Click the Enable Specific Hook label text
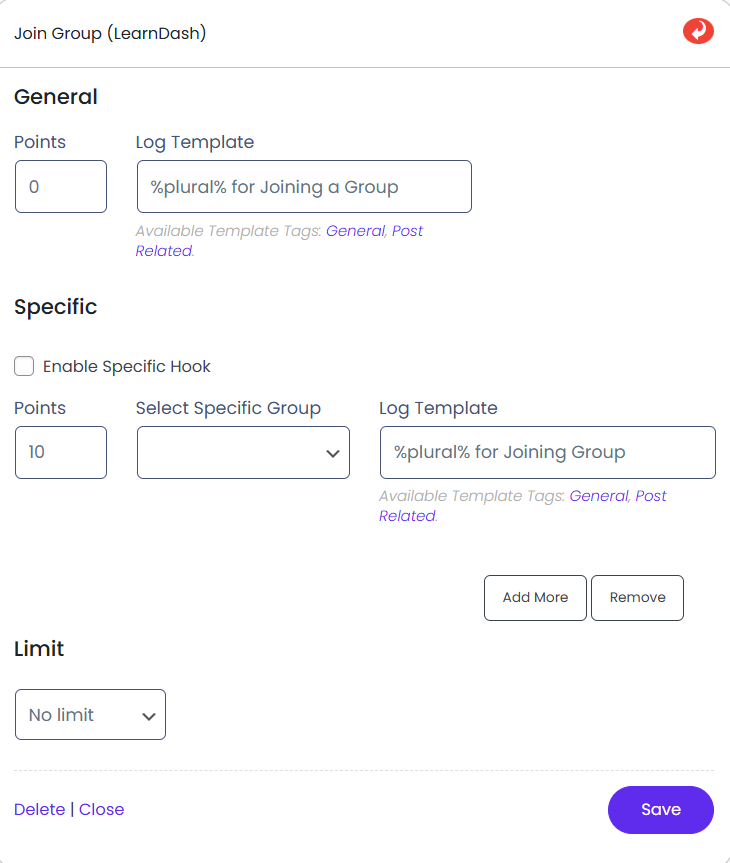Screen dimensions: 730x863 pyautogui.click(x=127, y=367)
